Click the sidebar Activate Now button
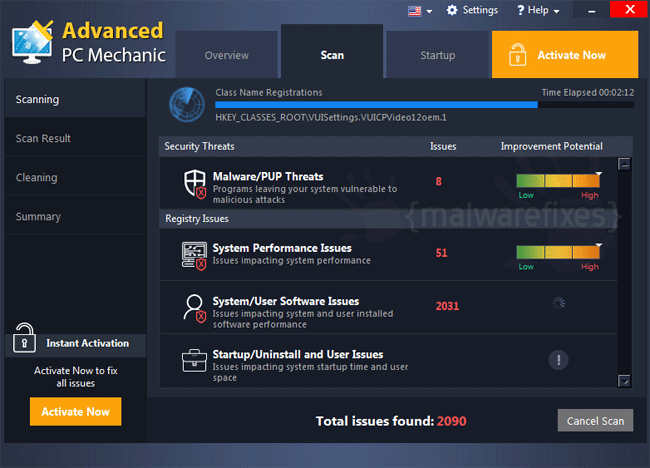The height and width of the screenshot is (468, 650). click(75, 411)
